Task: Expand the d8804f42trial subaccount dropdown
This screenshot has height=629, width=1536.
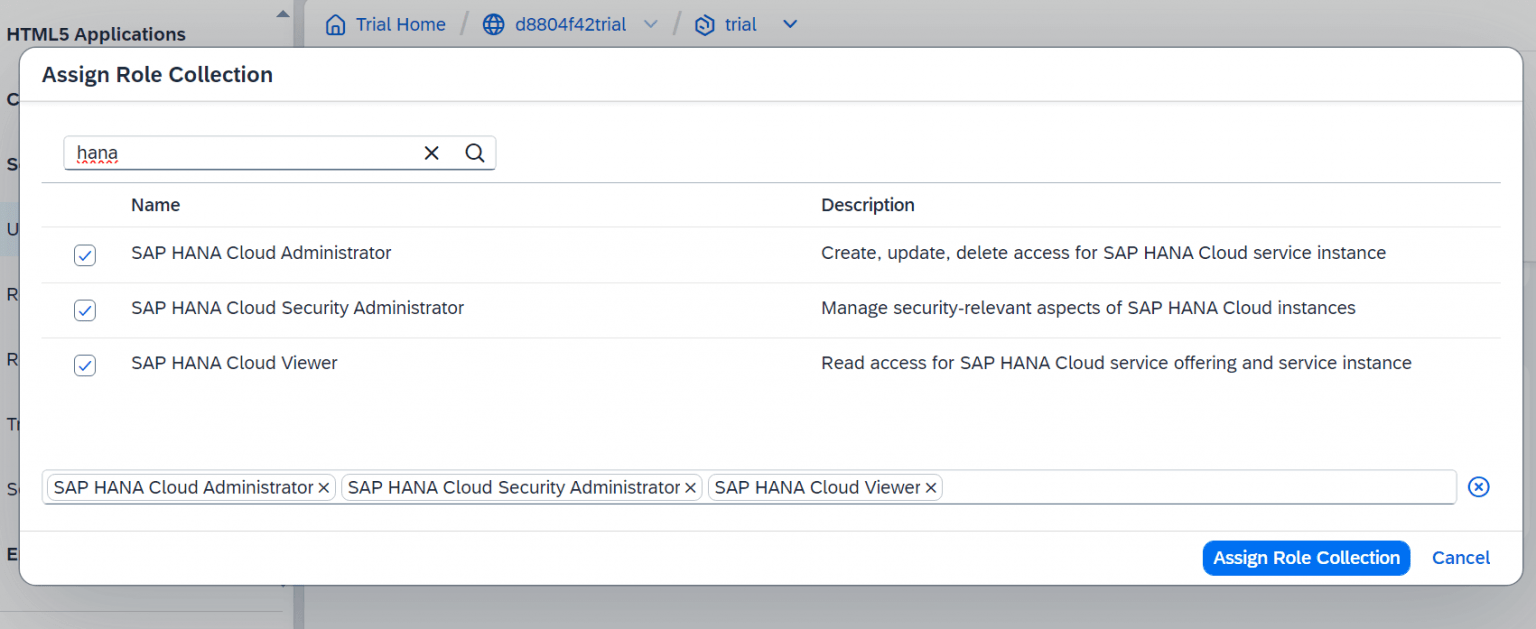Action: click(x=650, y=24)
